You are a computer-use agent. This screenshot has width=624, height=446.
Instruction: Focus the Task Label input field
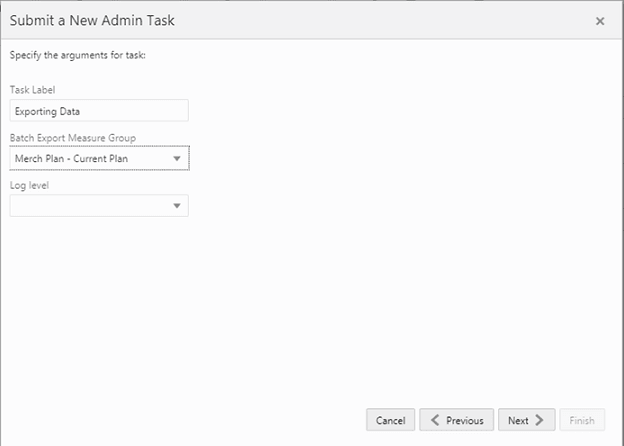(x=140, y=111)
